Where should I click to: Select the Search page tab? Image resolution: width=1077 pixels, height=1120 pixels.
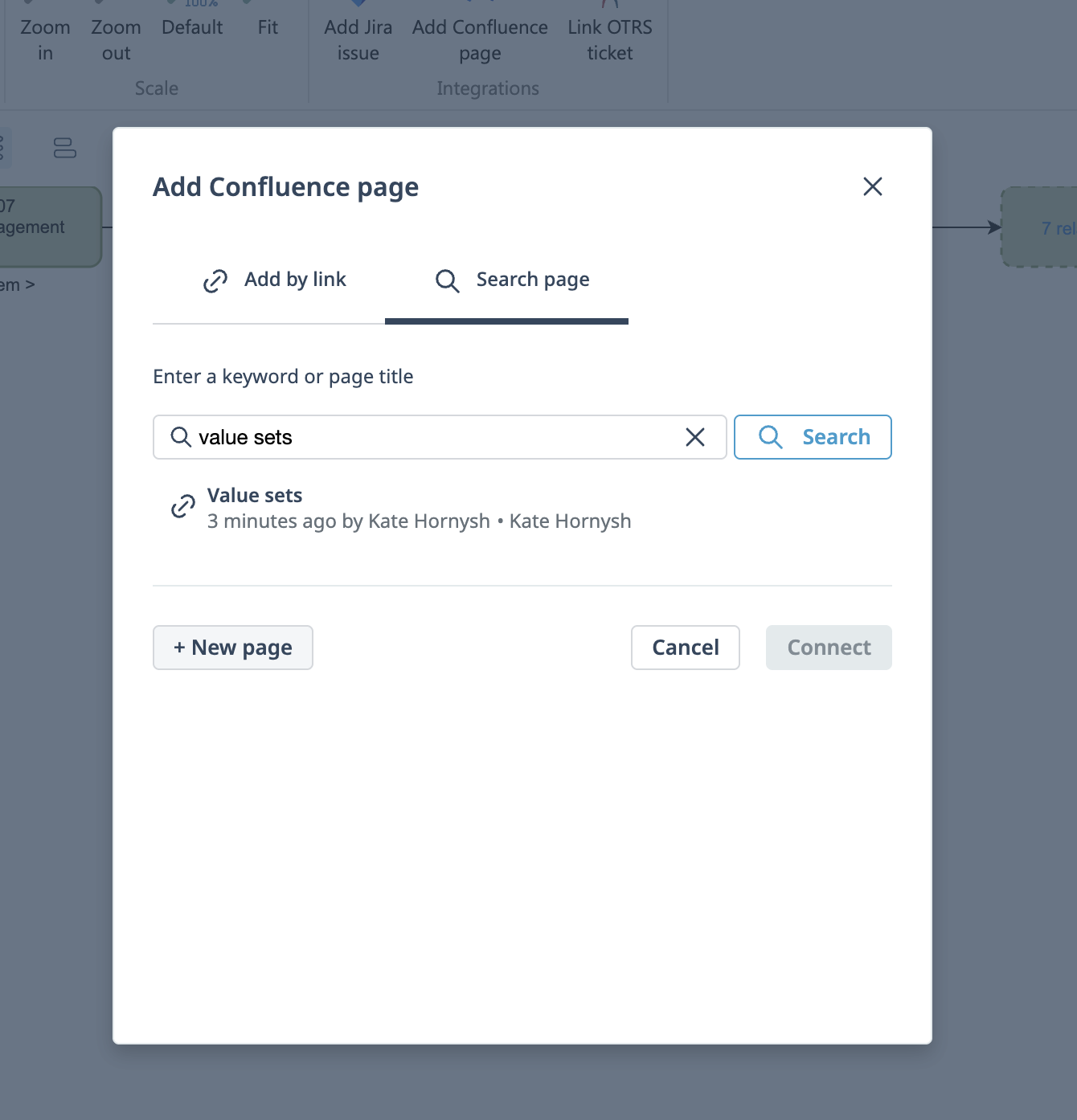click(x=513, y=280)
